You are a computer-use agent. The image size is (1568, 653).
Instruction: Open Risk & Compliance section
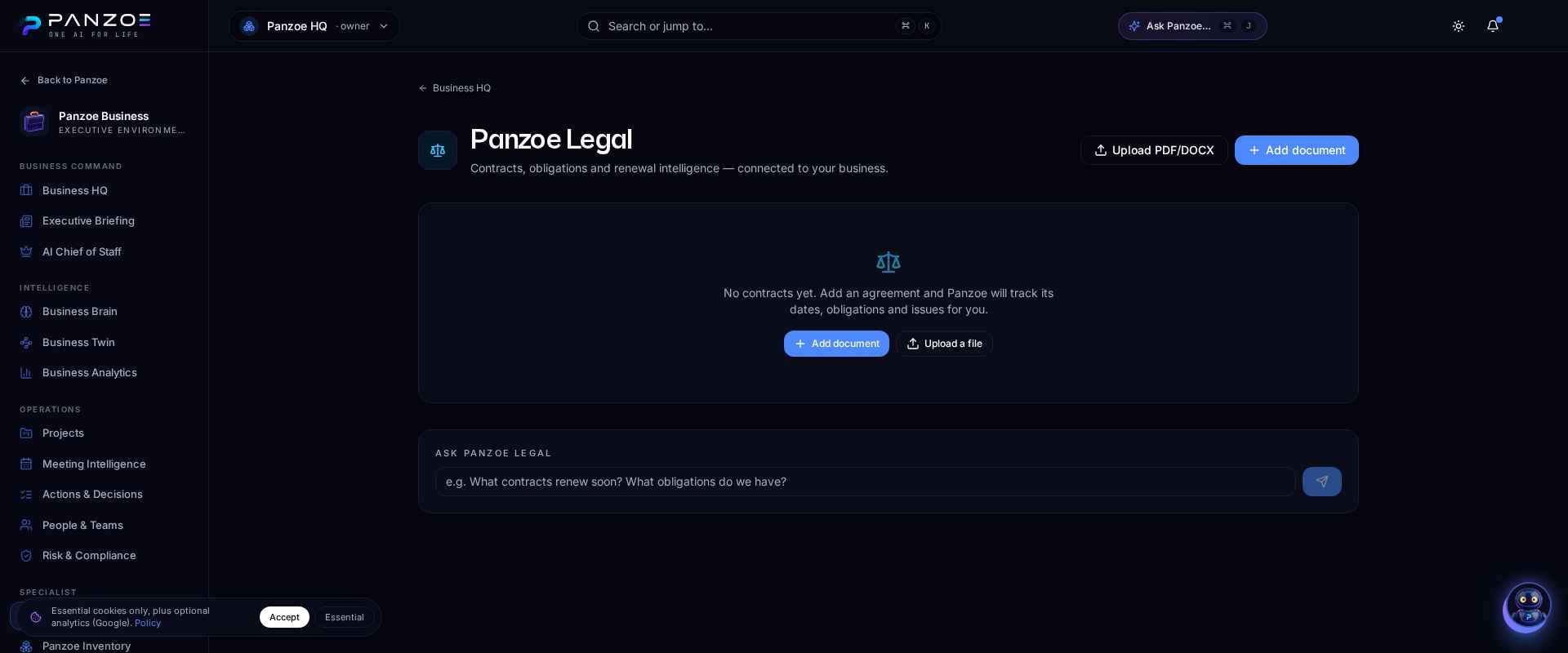(x=104, y=556)
